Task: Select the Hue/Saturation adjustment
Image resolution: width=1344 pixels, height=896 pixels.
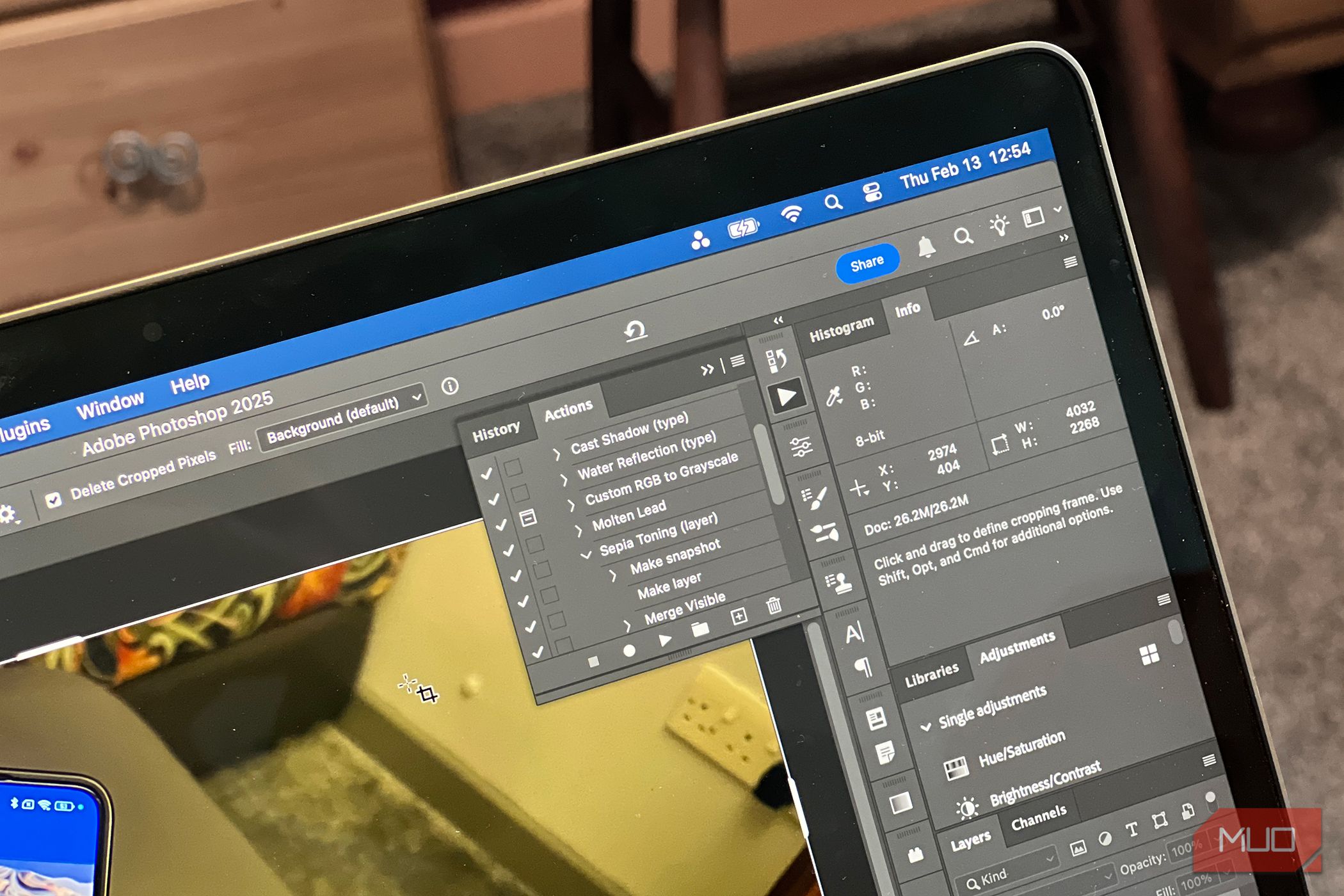Action: [1021, 749]
